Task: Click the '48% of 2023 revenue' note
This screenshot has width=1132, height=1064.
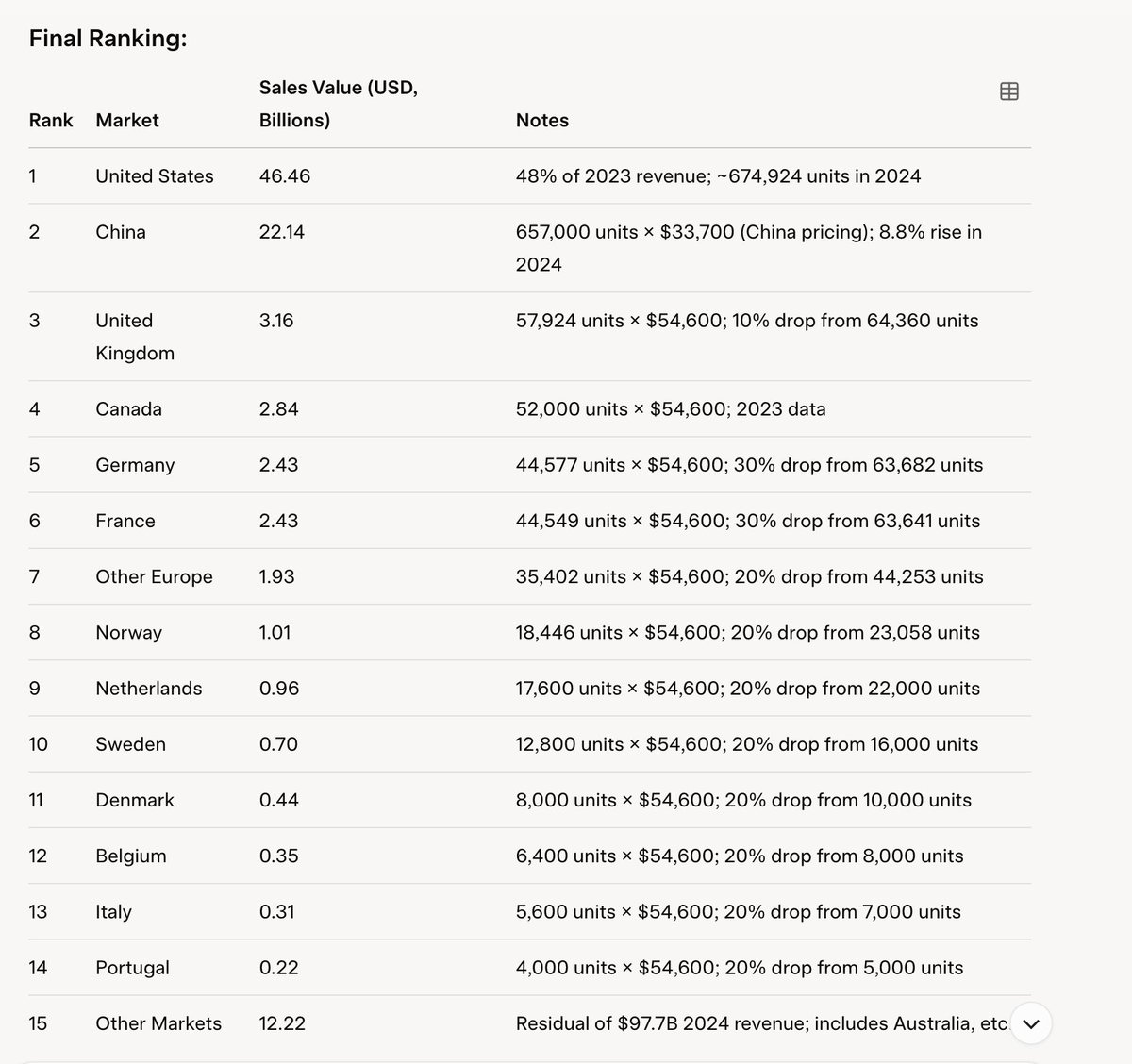Action: click(x=719, y=176)
